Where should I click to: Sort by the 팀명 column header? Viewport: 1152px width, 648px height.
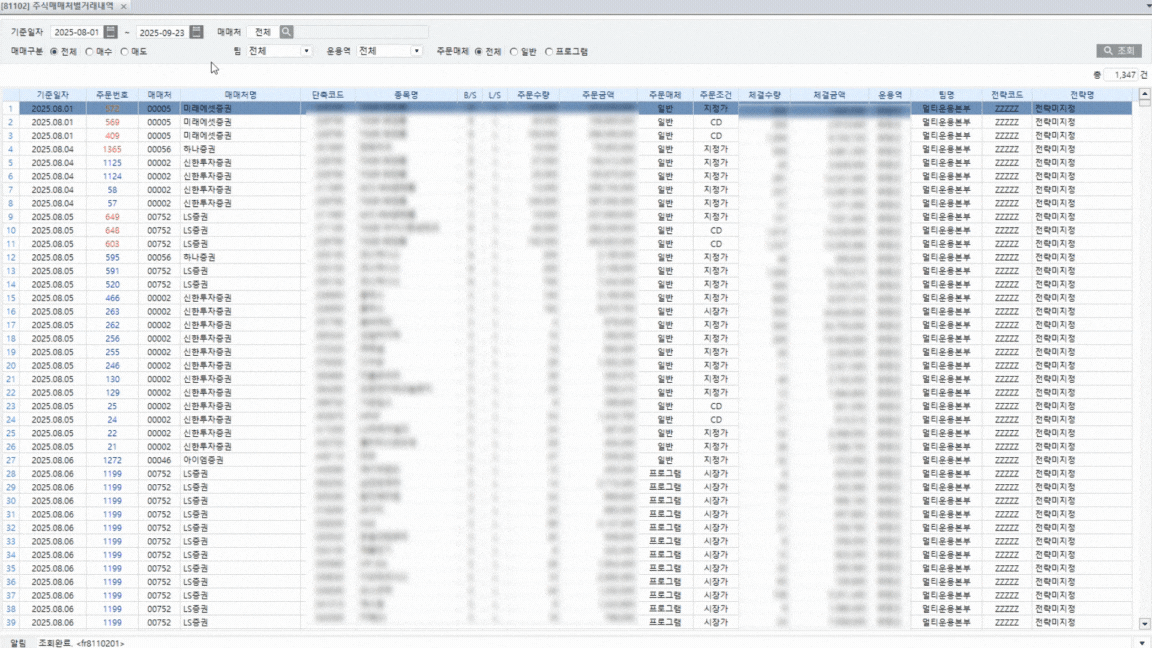point(946,95)
